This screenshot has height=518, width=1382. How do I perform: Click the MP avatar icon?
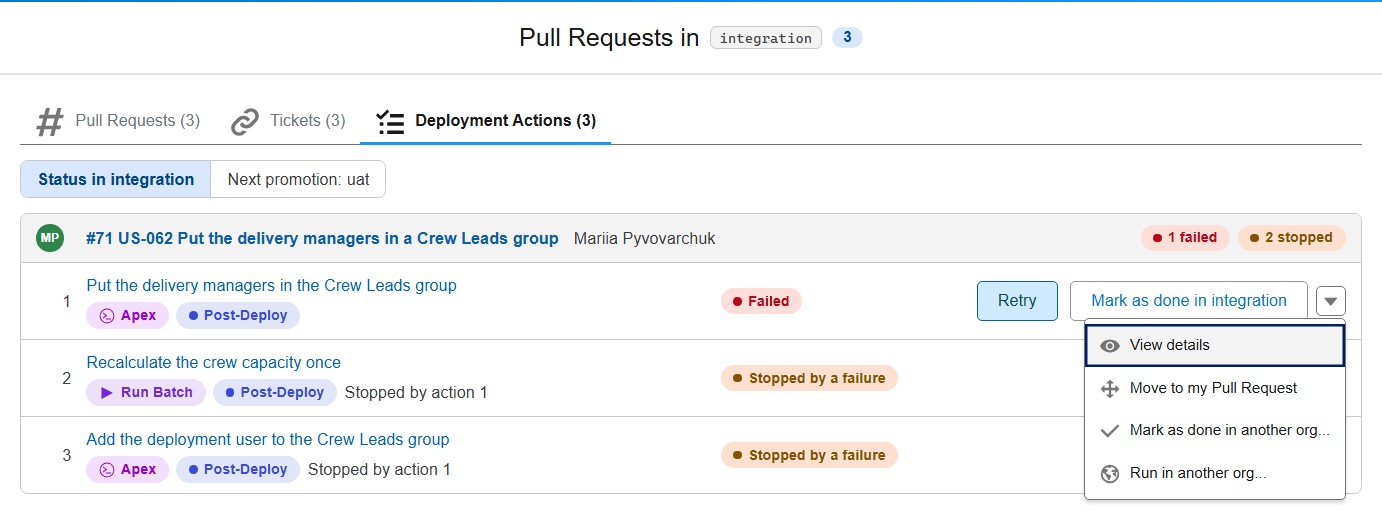pos(49,238)
